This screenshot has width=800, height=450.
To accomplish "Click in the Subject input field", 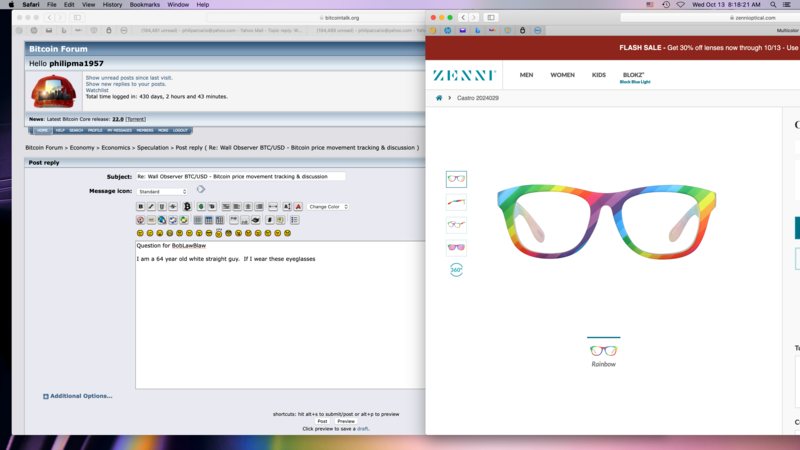I will point(240,177).
